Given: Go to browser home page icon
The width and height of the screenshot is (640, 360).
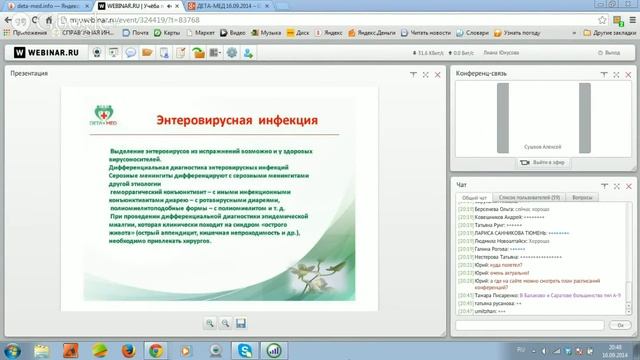Looking at the screenshot, I should coord(49,20).
